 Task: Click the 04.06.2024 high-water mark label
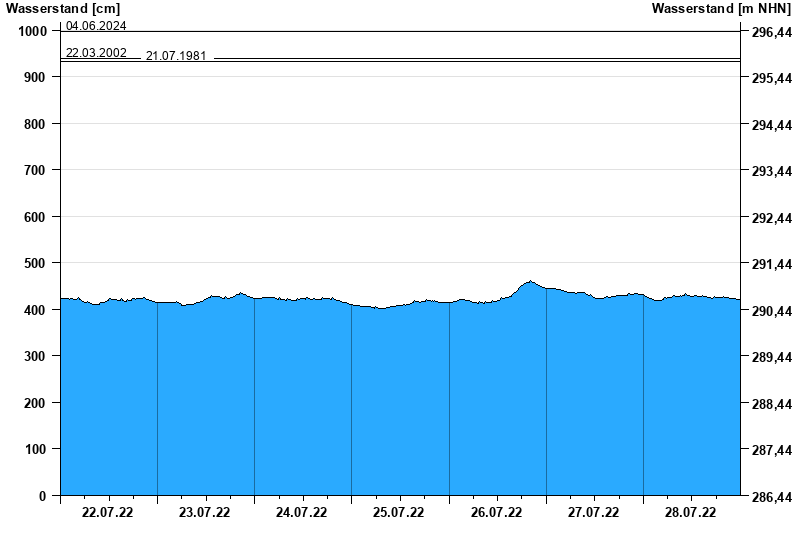(96, 26)
